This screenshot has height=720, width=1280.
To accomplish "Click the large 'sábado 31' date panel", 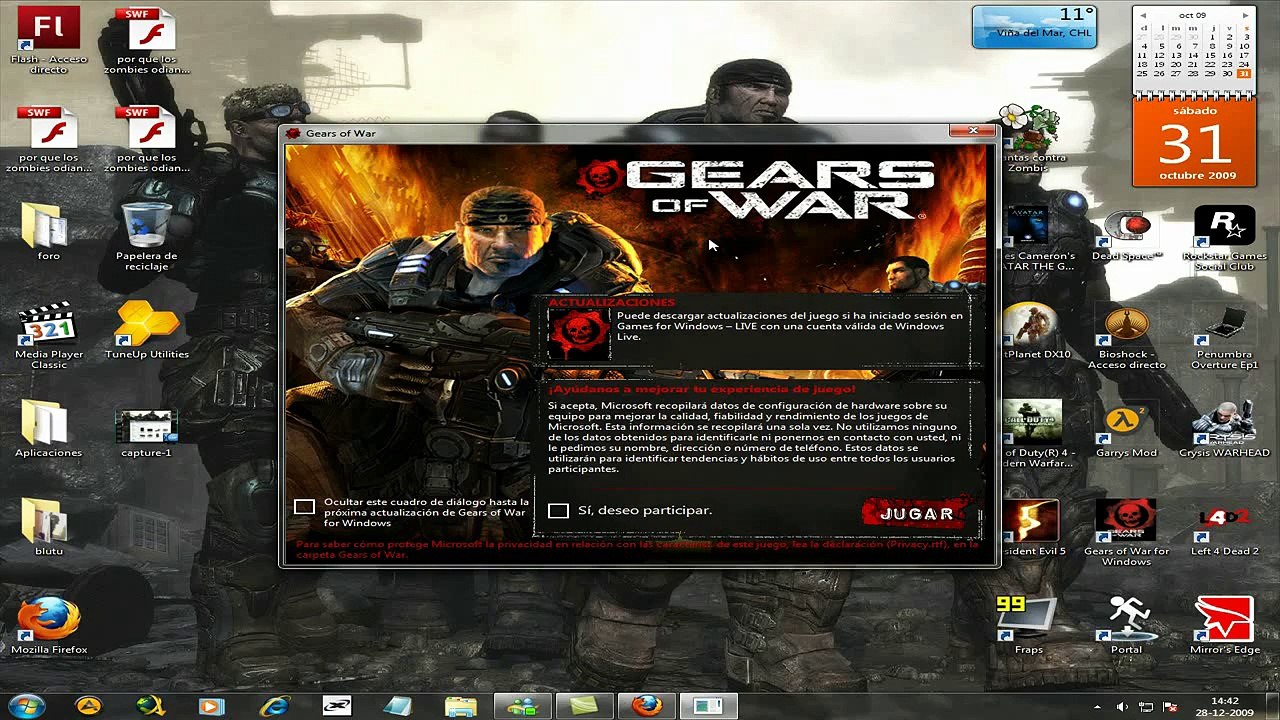I will 1194,142.
